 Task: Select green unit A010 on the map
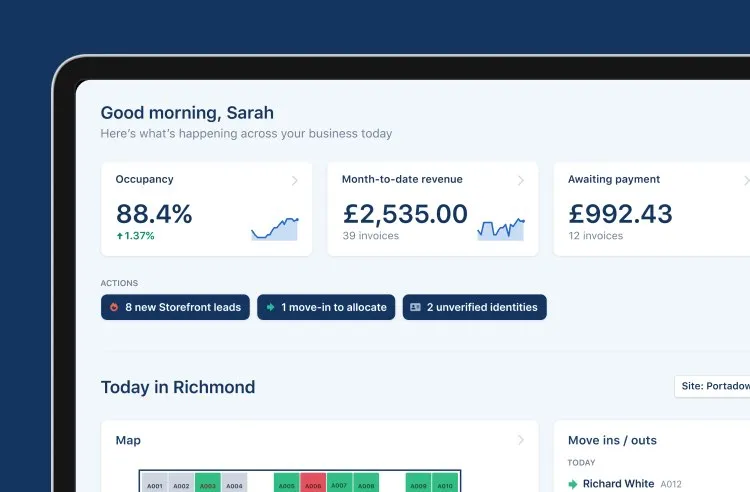pyautogui.click(x=445, y=483)
